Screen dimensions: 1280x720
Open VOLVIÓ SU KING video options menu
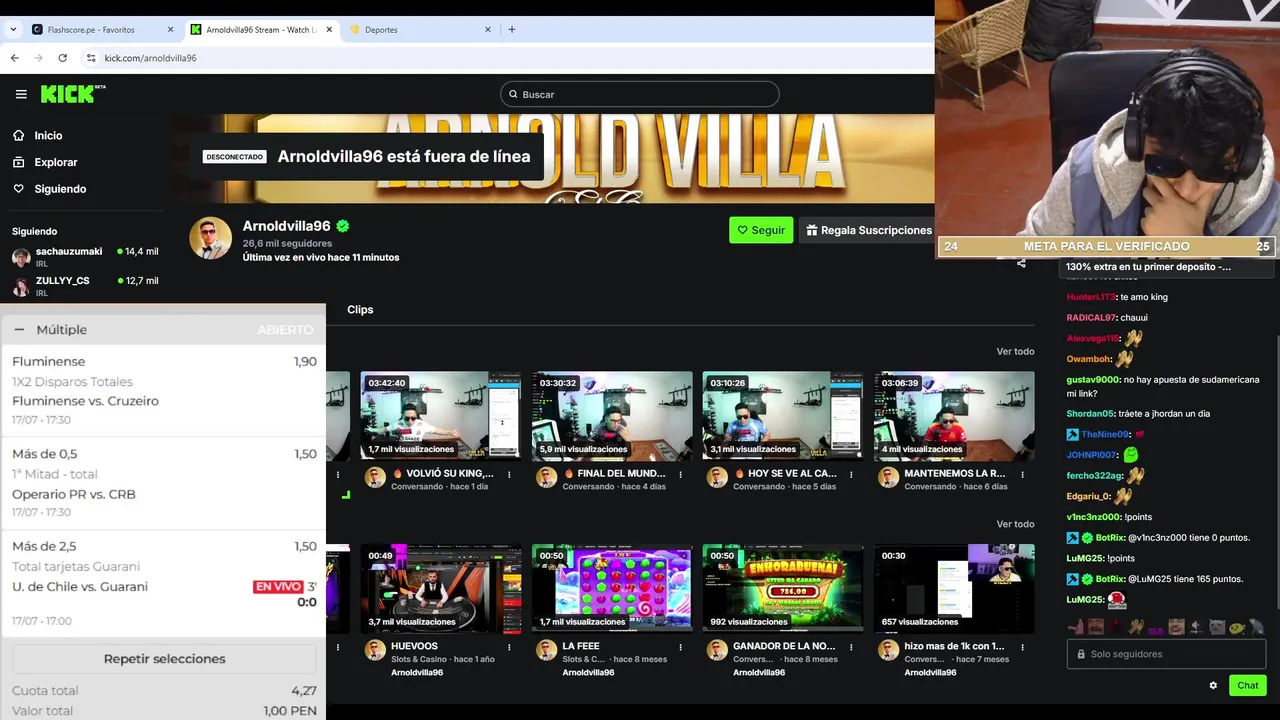[509, 474]
